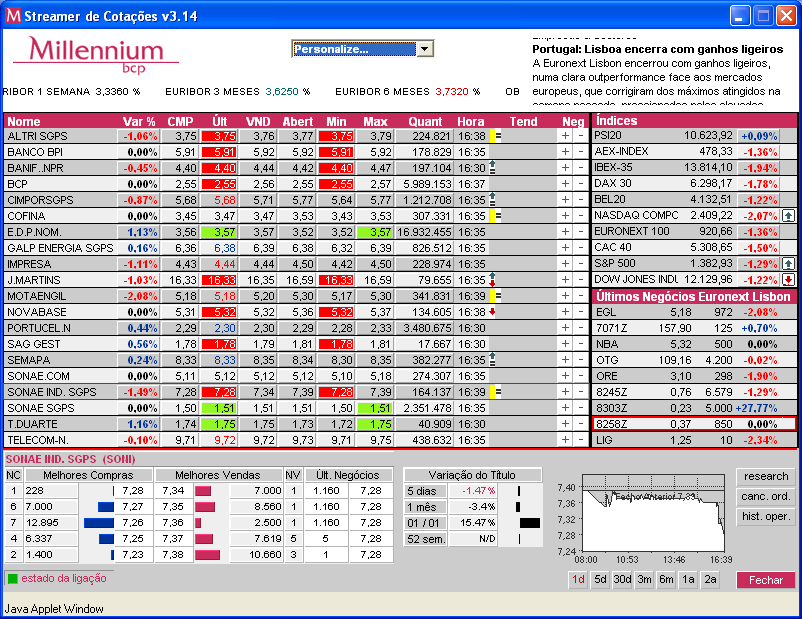
Task: Click the plus button for GALP ENERGIA SGPS
Action: [x=565, y=248]
